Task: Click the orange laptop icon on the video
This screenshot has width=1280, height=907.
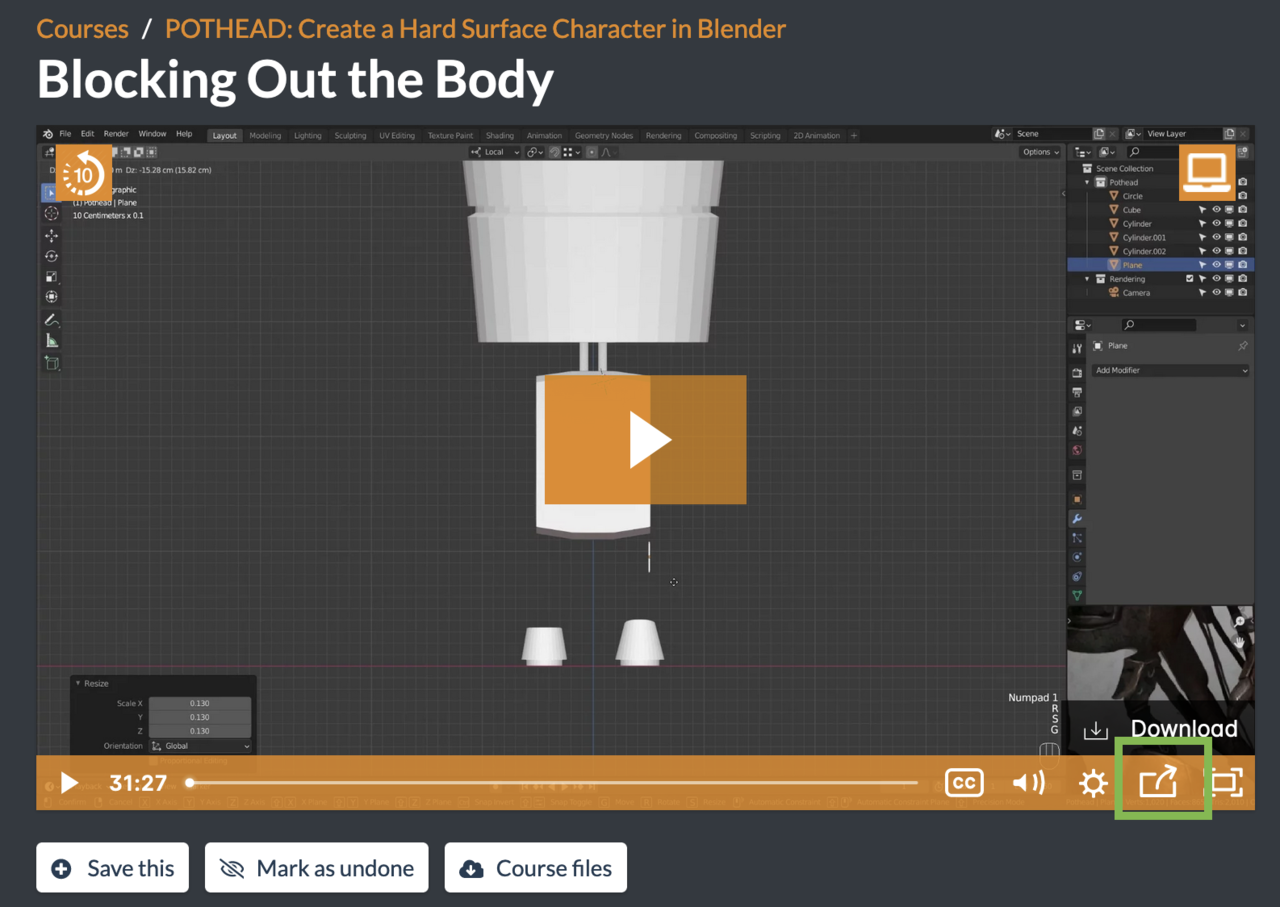Action: pos(1208,173)
